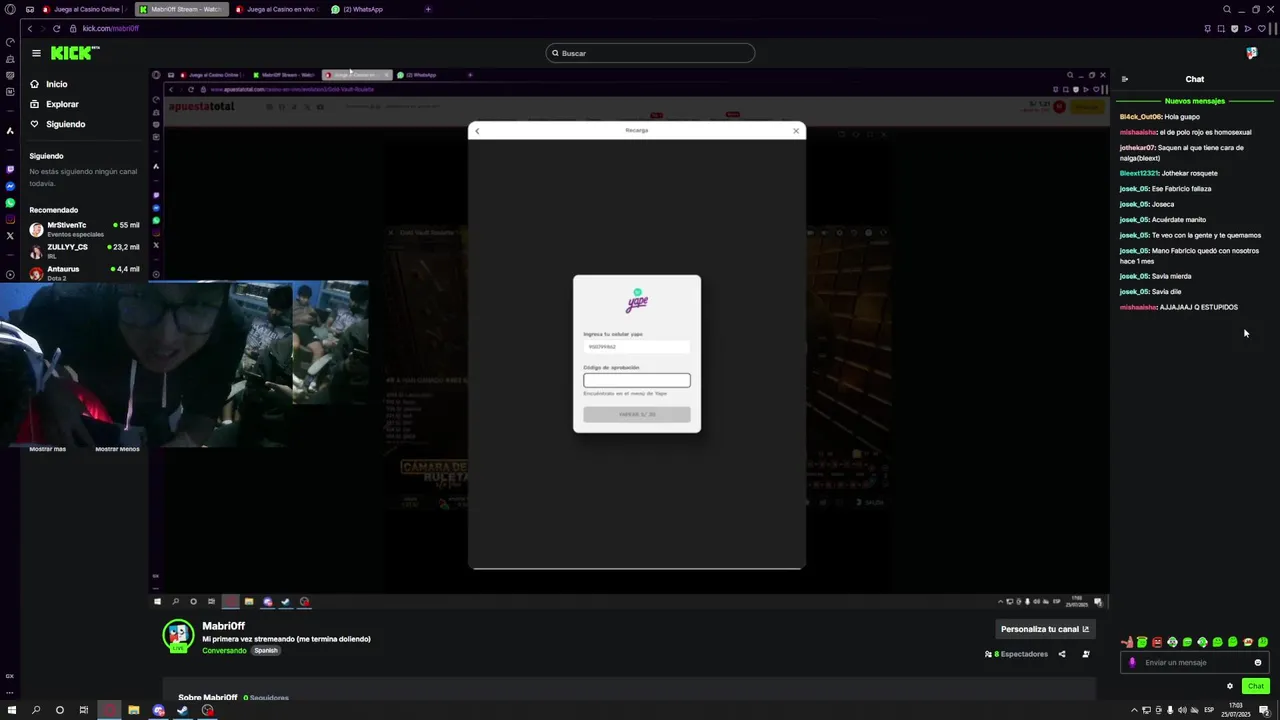Open Windows taskbar search
1280x720 pixels.
pyautogui.click(x=36, y=710)
